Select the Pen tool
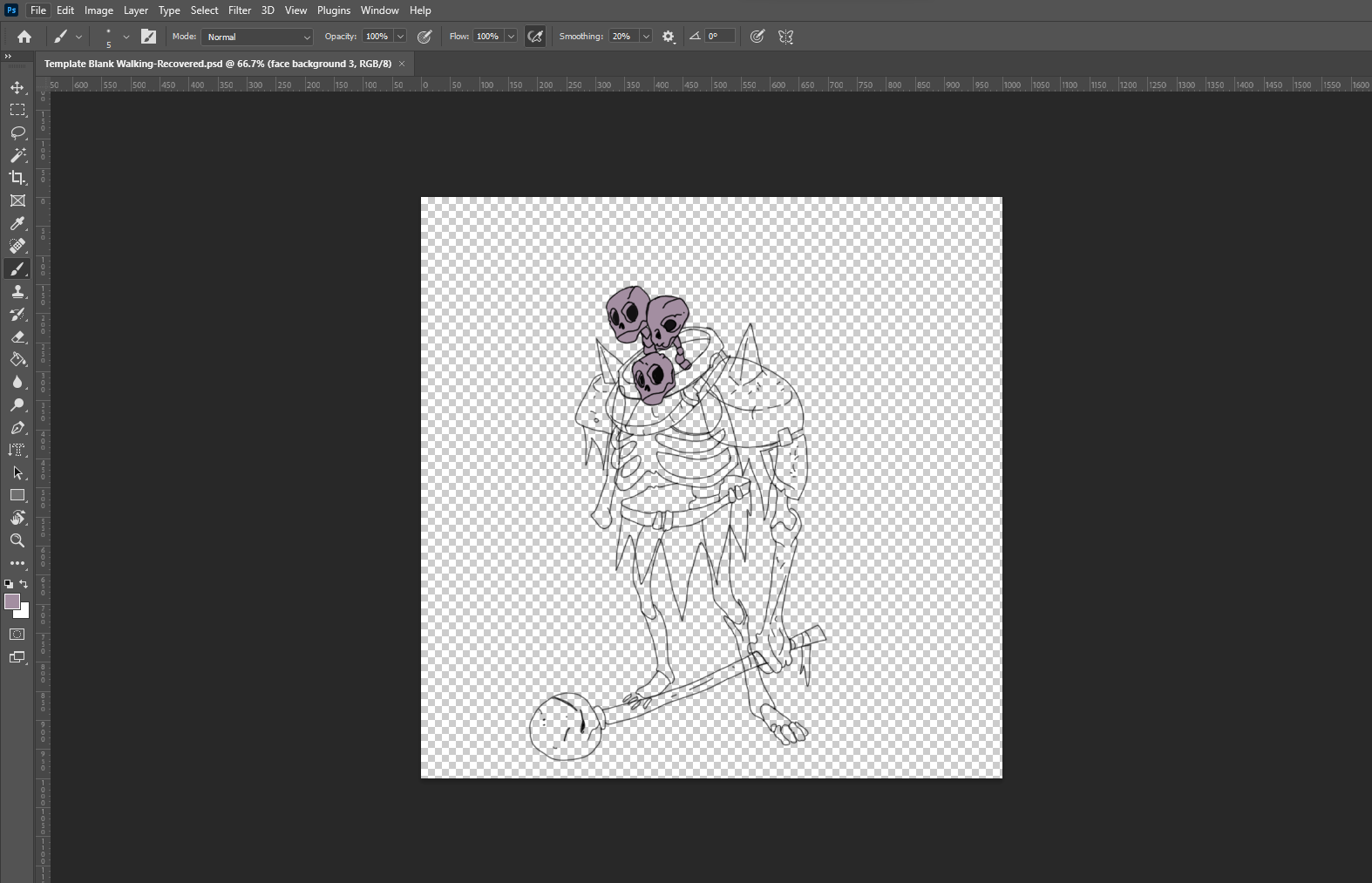 17,427
